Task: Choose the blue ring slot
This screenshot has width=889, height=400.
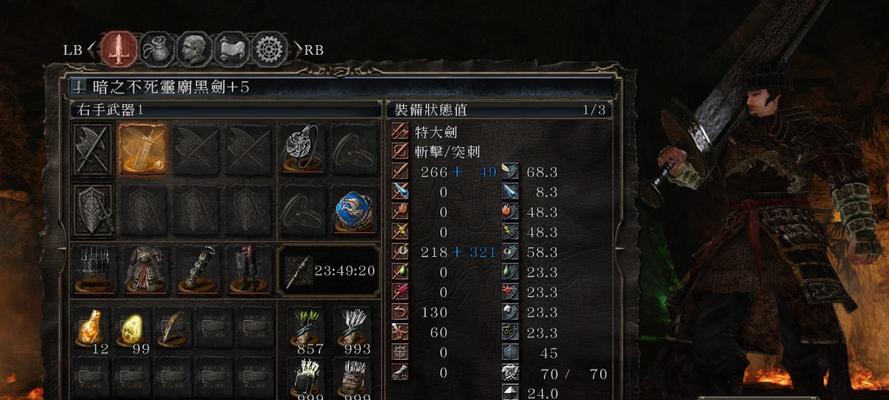Action: tap(355, 210)
